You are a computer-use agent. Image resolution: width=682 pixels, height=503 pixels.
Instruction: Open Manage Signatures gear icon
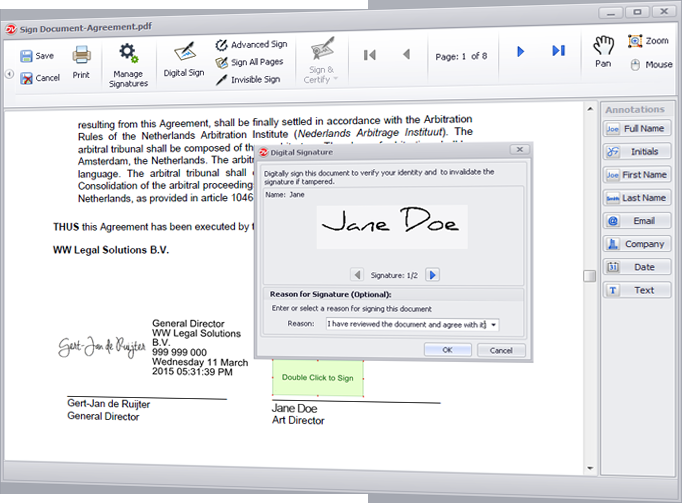click(x=128, y=53)
